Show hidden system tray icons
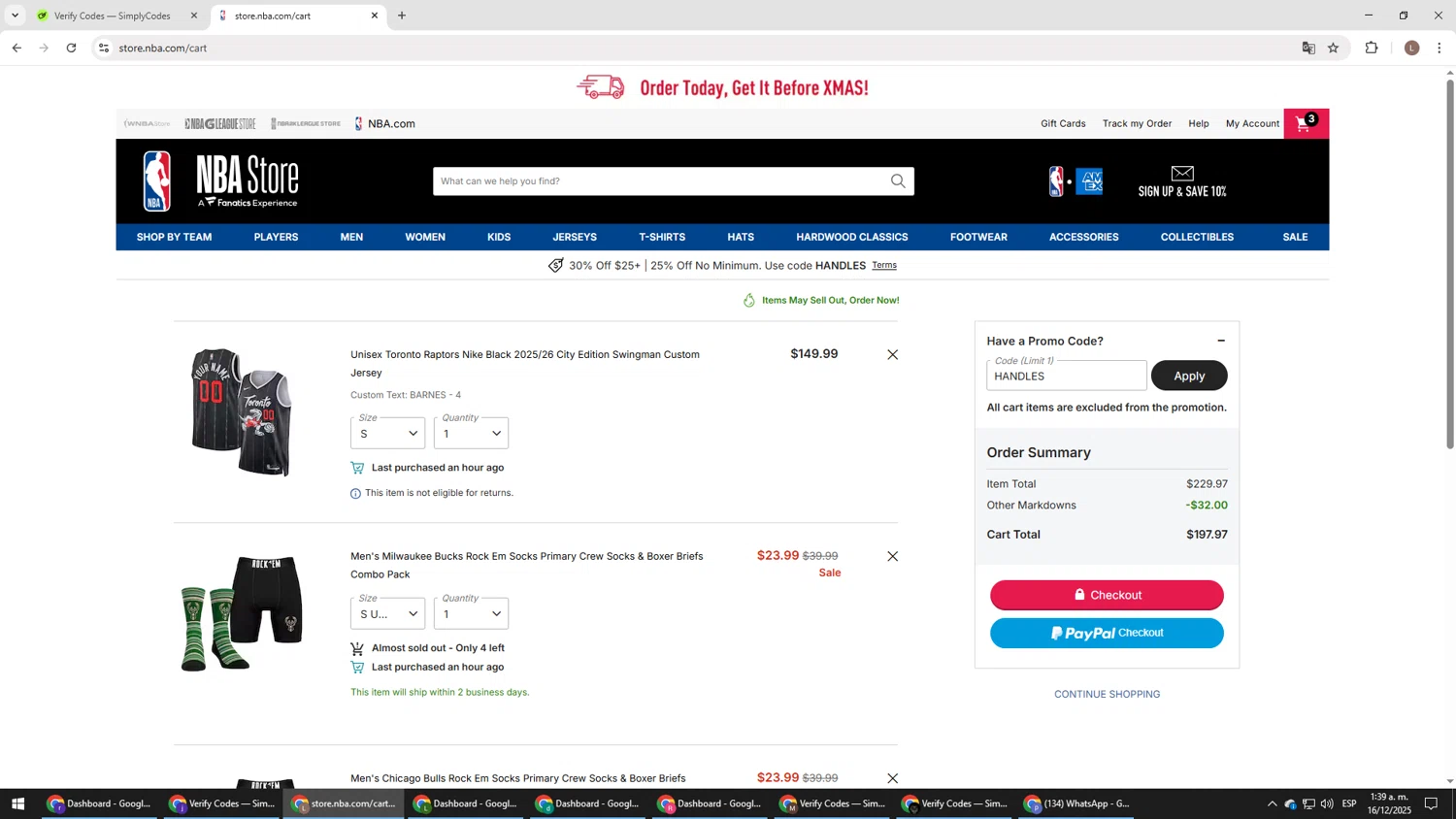Image resolution: width=1456 pixels, height=819 pixels. [x=1272, y=803]
